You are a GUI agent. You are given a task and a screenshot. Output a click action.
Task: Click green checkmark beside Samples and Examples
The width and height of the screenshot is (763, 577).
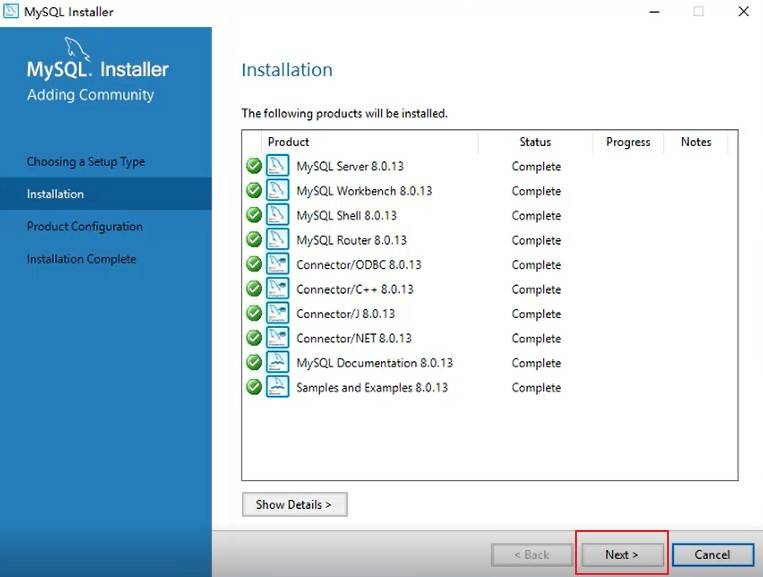[254, 387]
